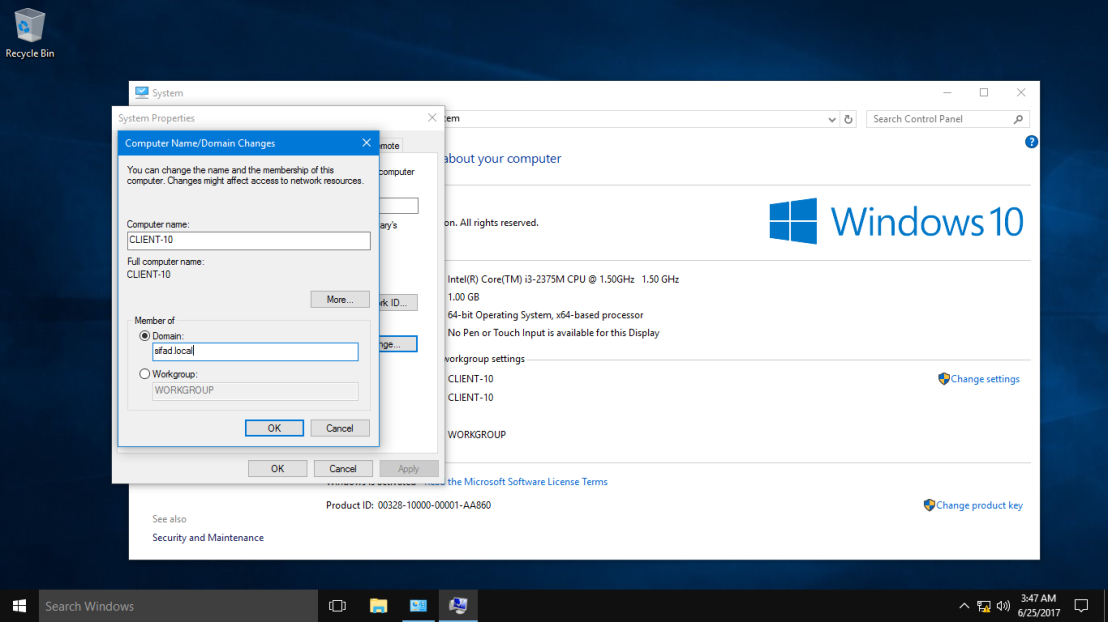This screenshot has width=1108, height=622.
Task: Select the Workgroup radio button
Action: coord(145,374)
